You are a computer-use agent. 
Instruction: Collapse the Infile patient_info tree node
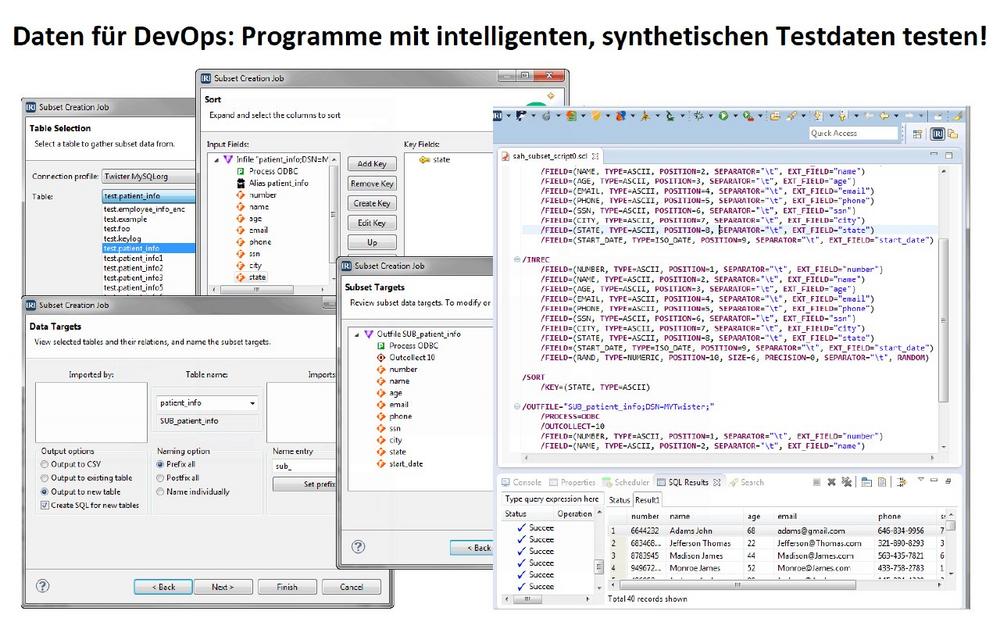(216, 159)
